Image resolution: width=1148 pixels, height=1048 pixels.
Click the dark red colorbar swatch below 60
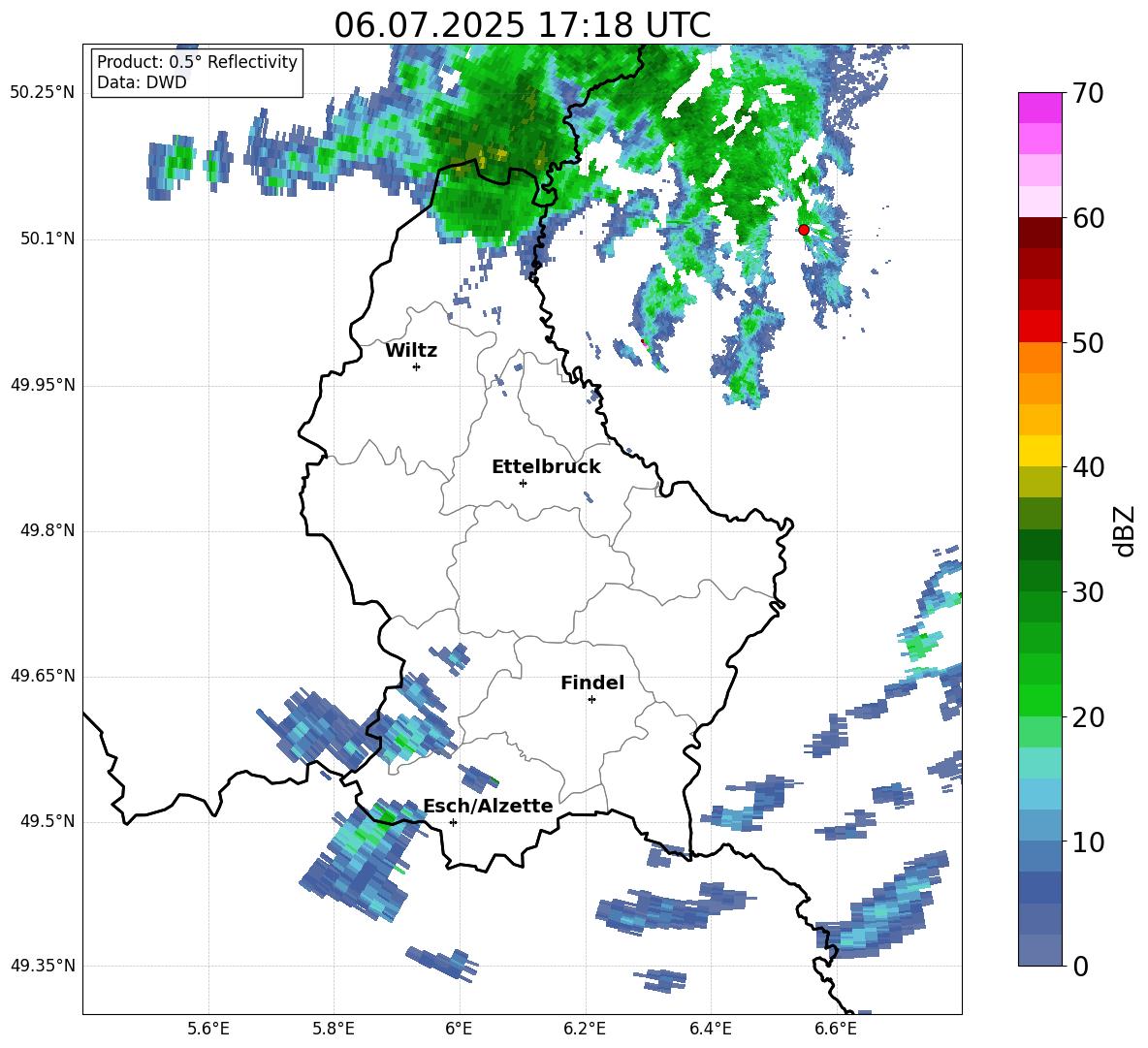(x=1039, y=233)
